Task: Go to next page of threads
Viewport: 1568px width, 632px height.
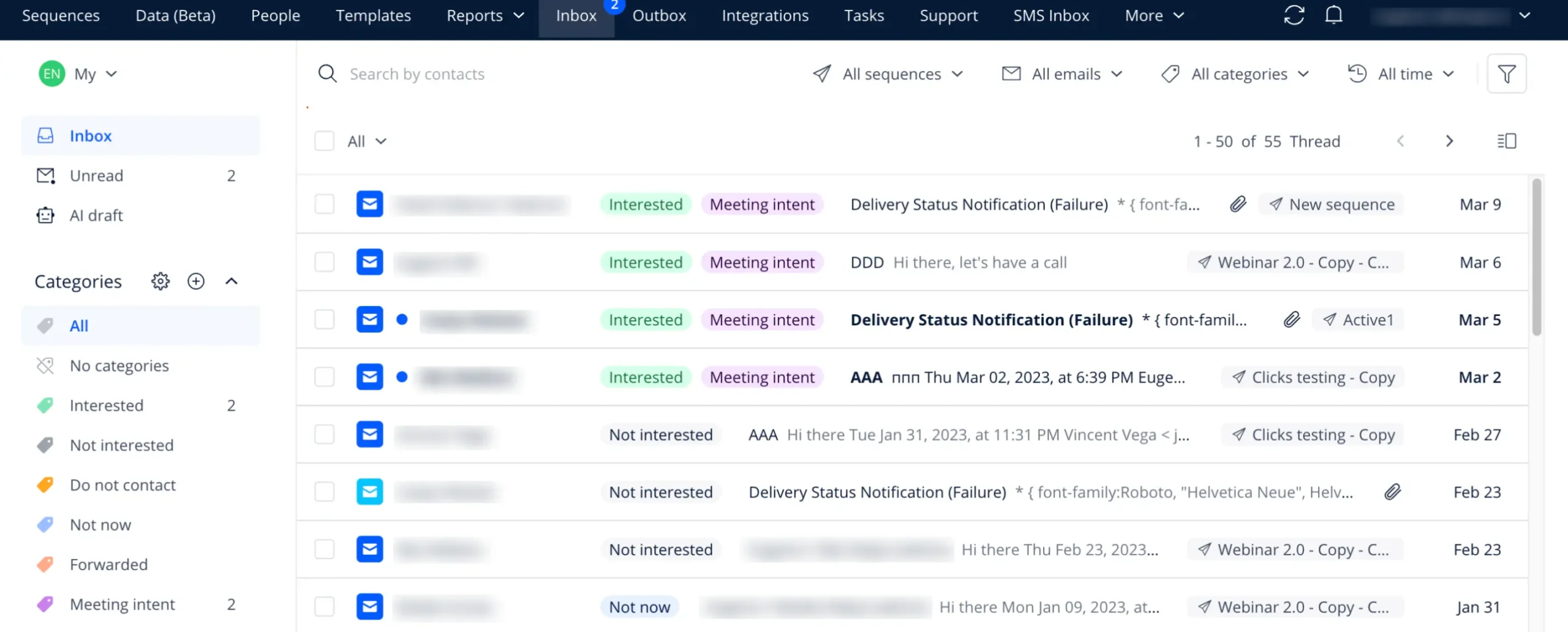Action: pyautogui.click(x=1449, y=141)
